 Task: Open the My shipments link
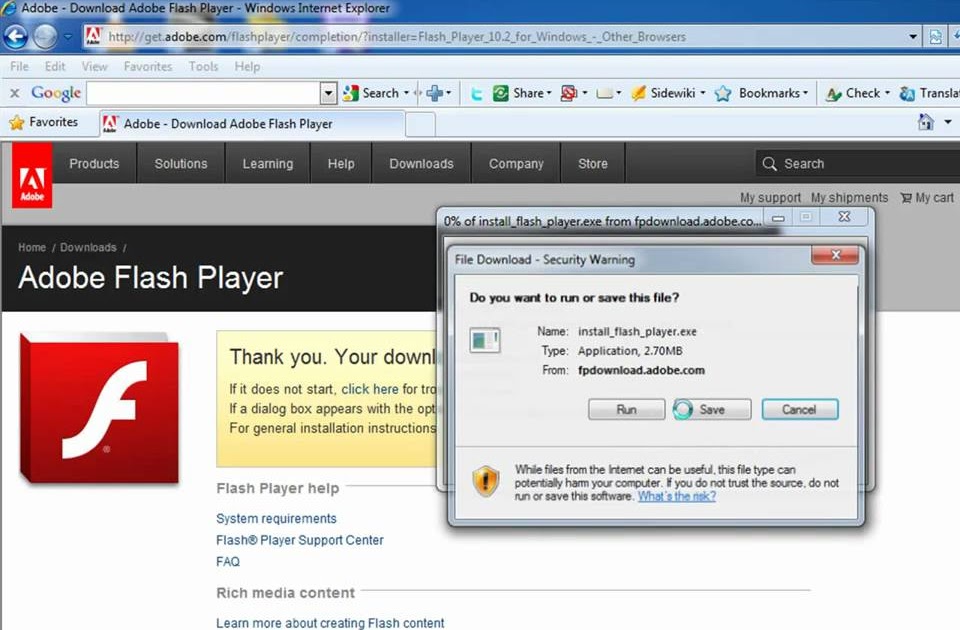(x=849, y=198)
